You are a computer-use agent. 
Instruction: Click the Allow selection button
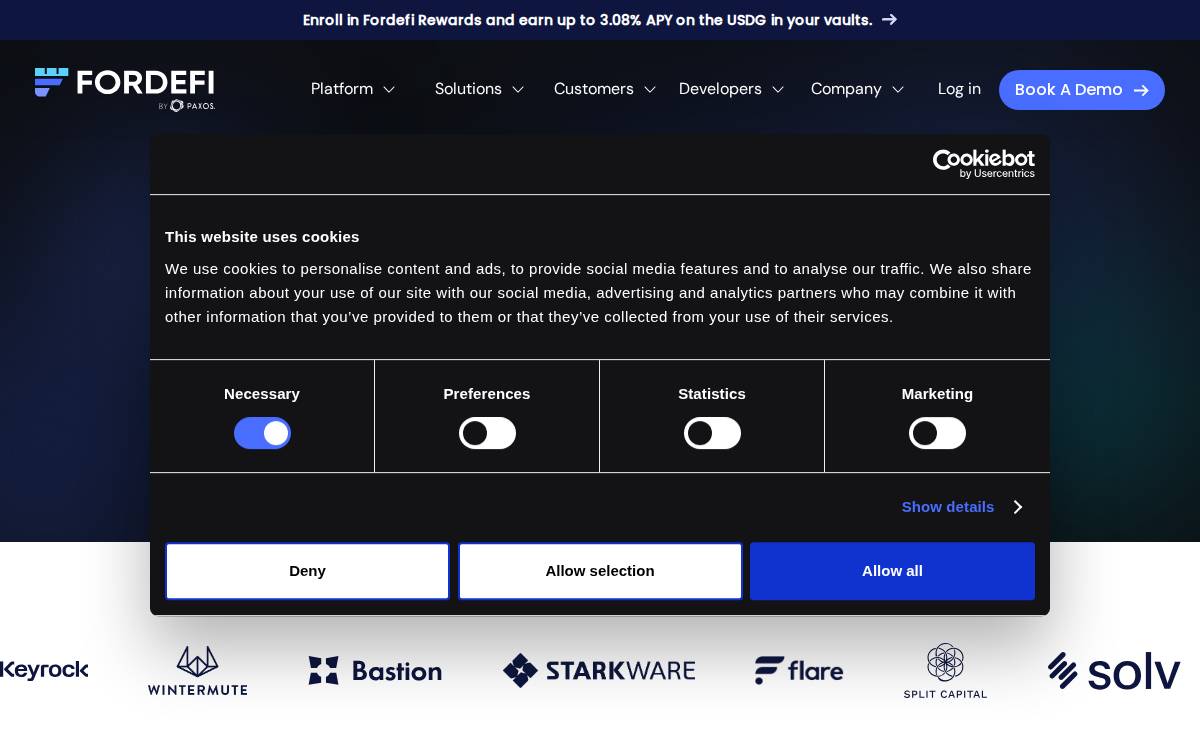click(600, 571)
